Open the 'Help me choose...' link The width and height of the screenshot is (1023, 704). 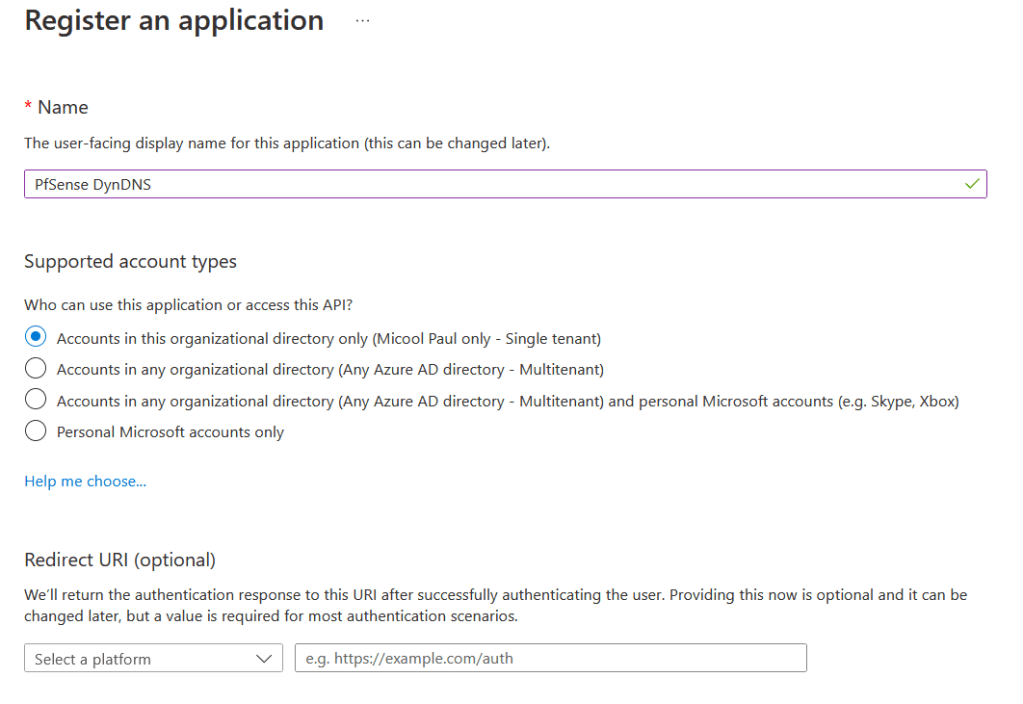(x=84, y=481)
